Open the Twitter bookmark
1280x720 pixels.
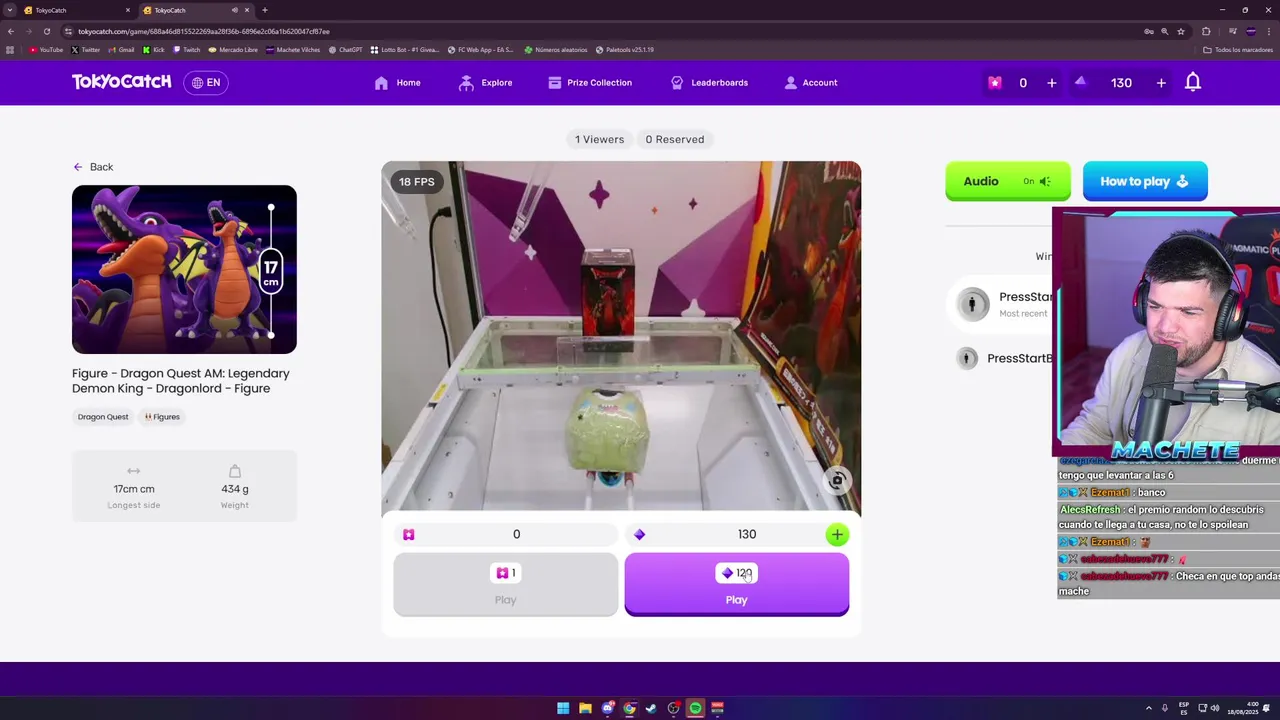point(86,50)
